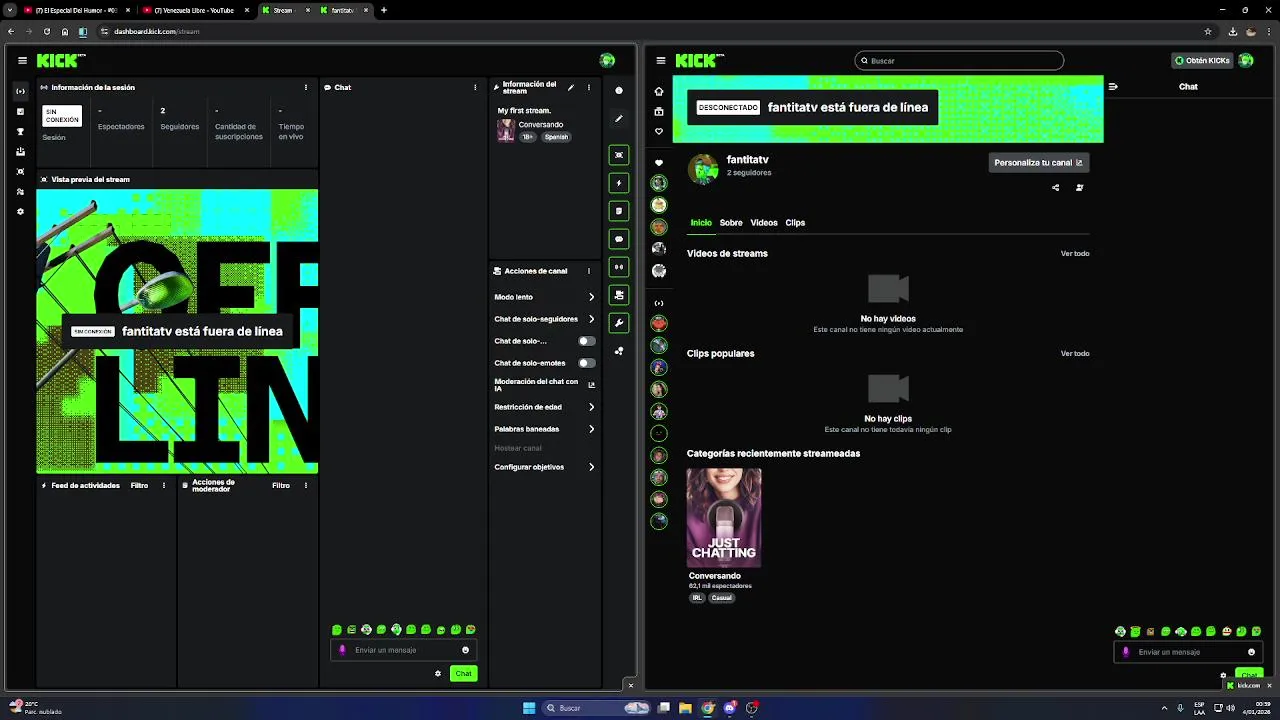Viewport: 1280px width, 720px height.
Task: Expand Configurar objetivos option
Action: [545, 467]
